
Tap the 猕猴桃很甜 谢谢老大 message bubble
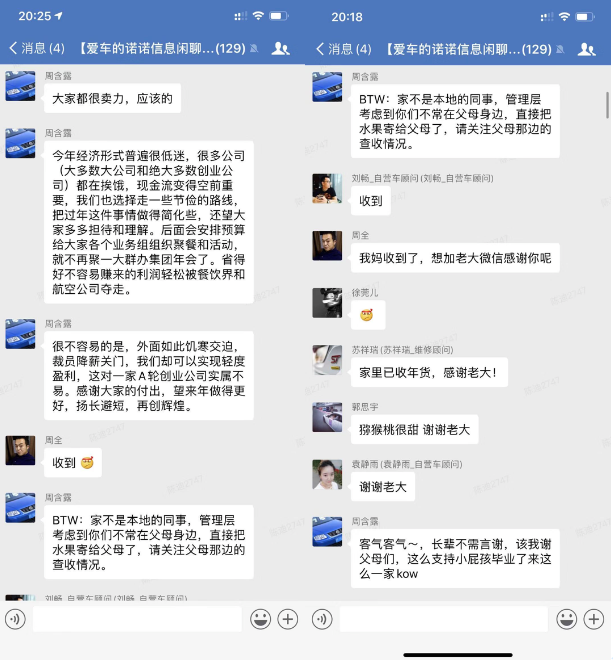click(415, 430)
